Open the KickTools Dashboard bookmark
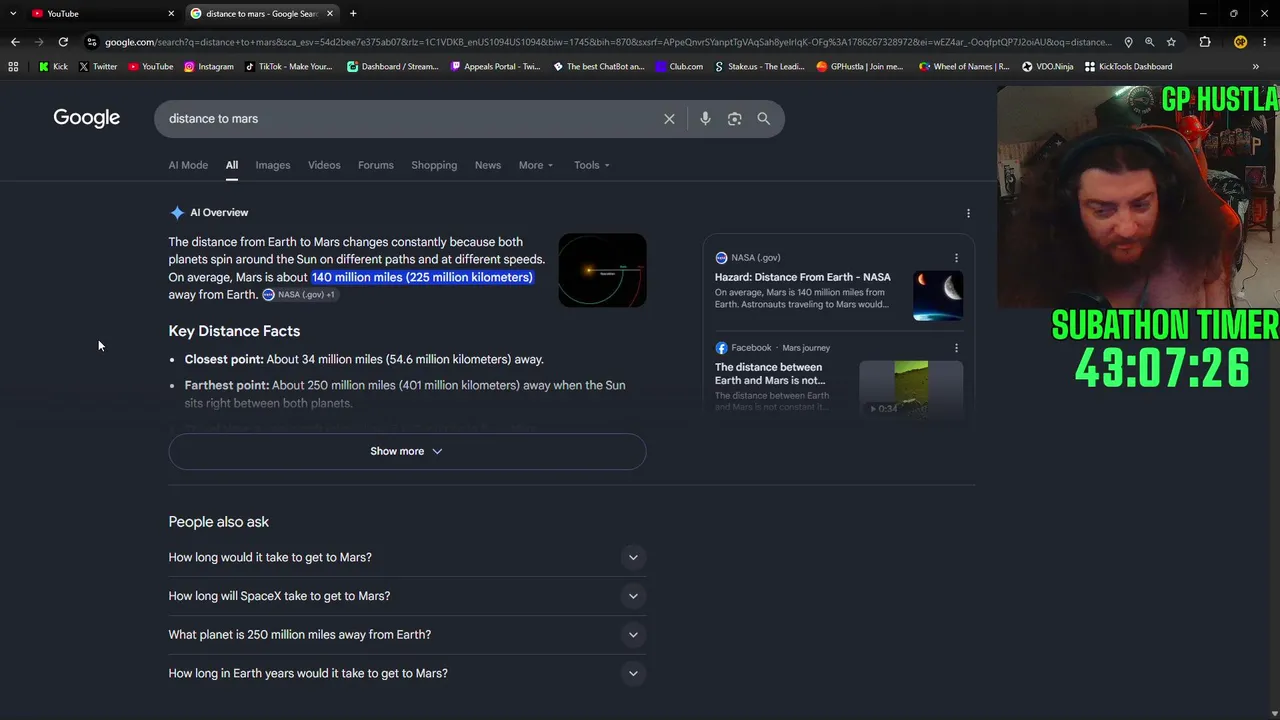Image resolution: width=1280 pixels, height=720 pixels. click(x=1128, y=67)
